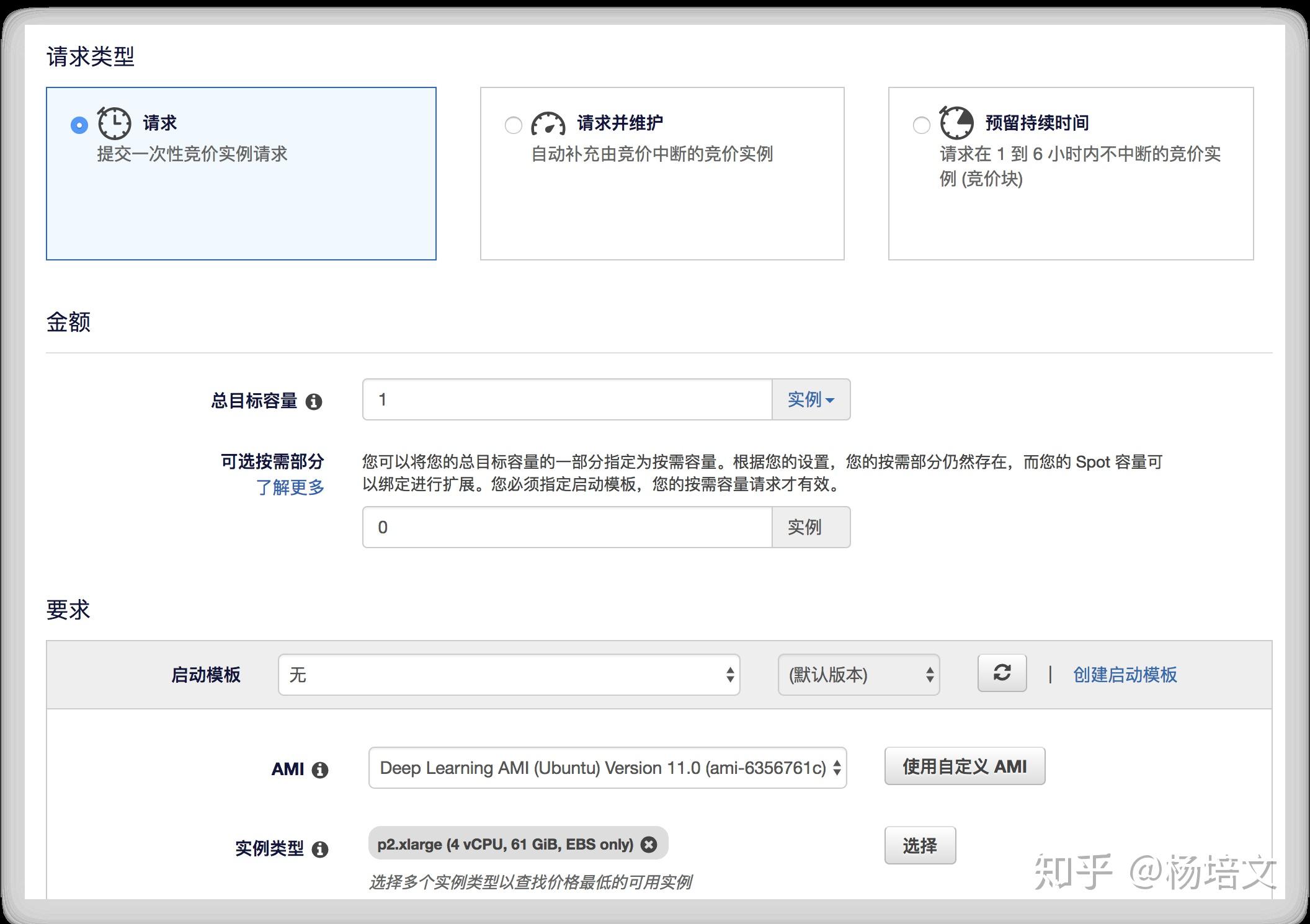Select the 请求并维护 radio option
This screenshot has height=924, width=1310.
[514, 125]
